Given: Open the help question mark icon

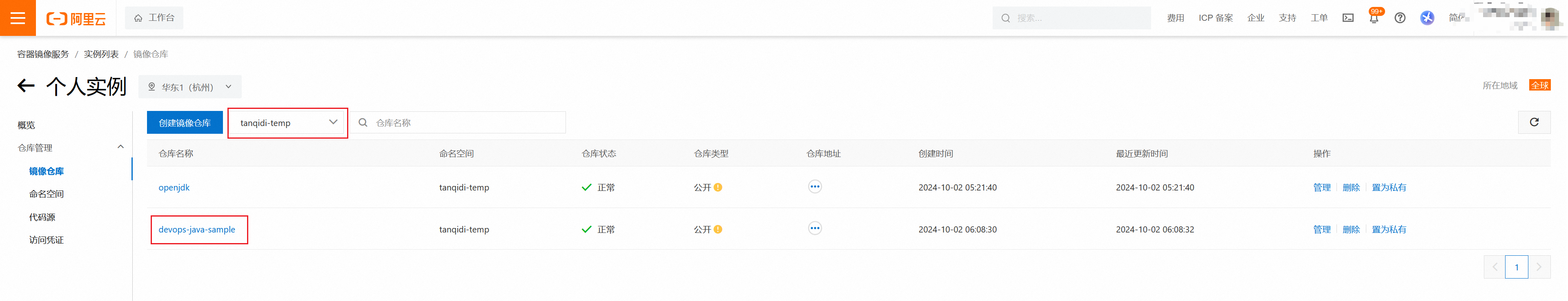Looking at the screenshot, I should (x=1400, y=18).
